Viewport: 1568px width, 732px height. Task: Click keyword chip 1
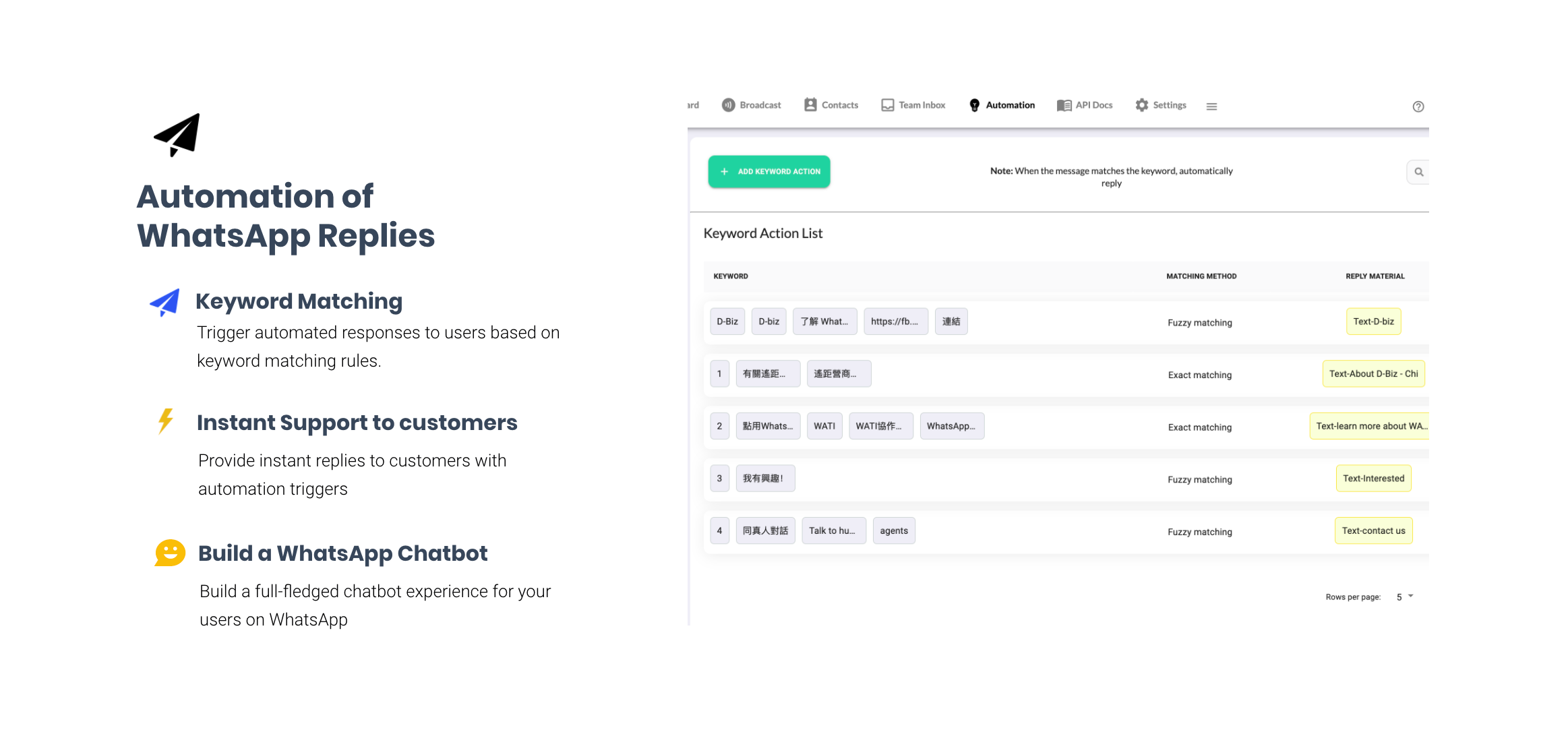pos(719,374)
